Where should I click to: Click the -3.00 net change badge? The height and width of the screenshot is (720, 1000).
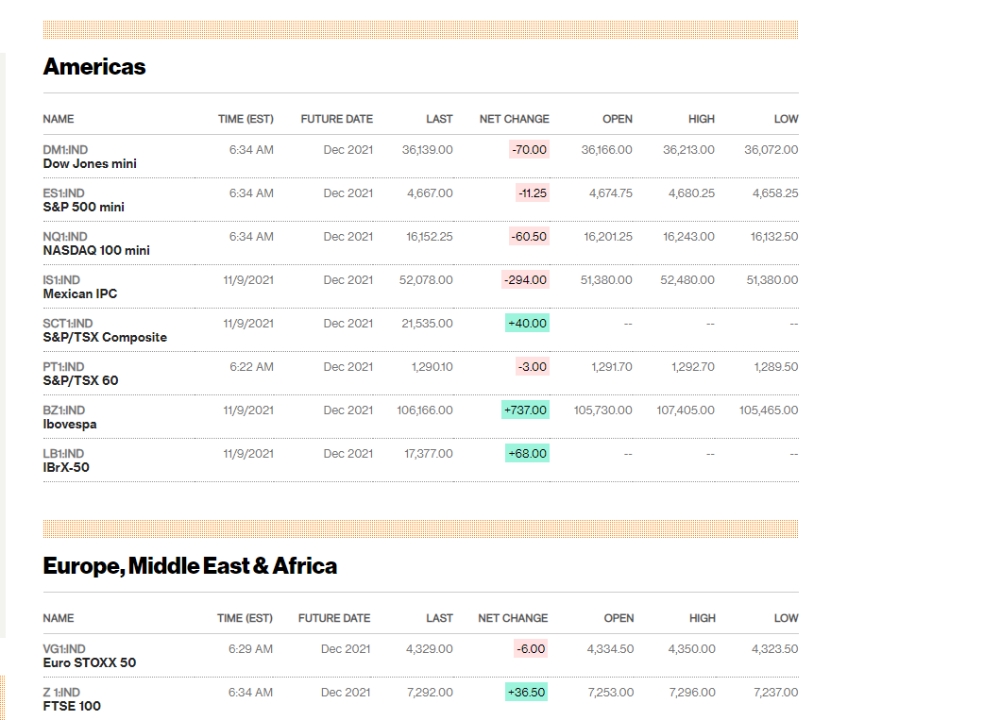532,367
